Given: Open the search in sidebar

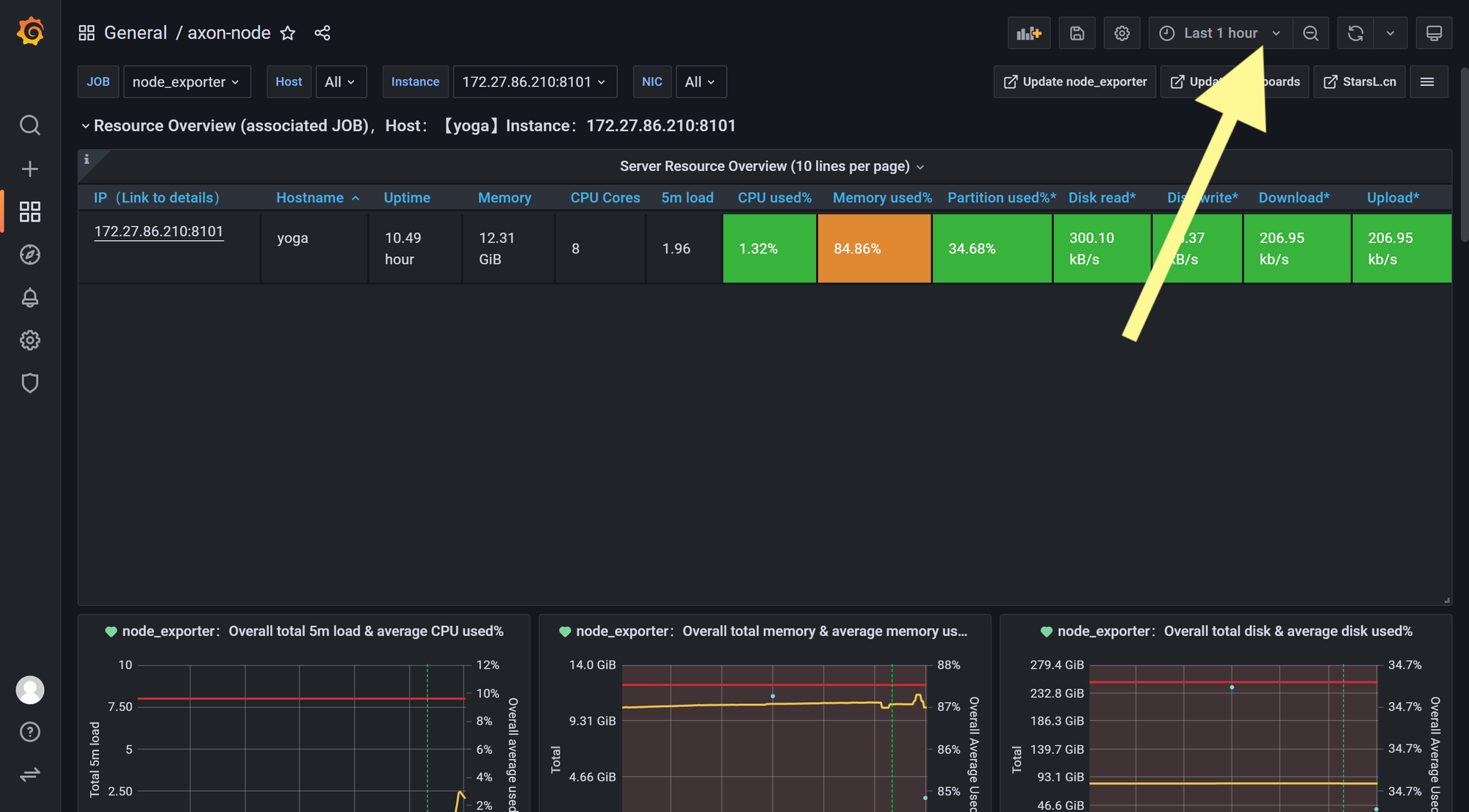Looking at the screenshot, I should point(30,125).
